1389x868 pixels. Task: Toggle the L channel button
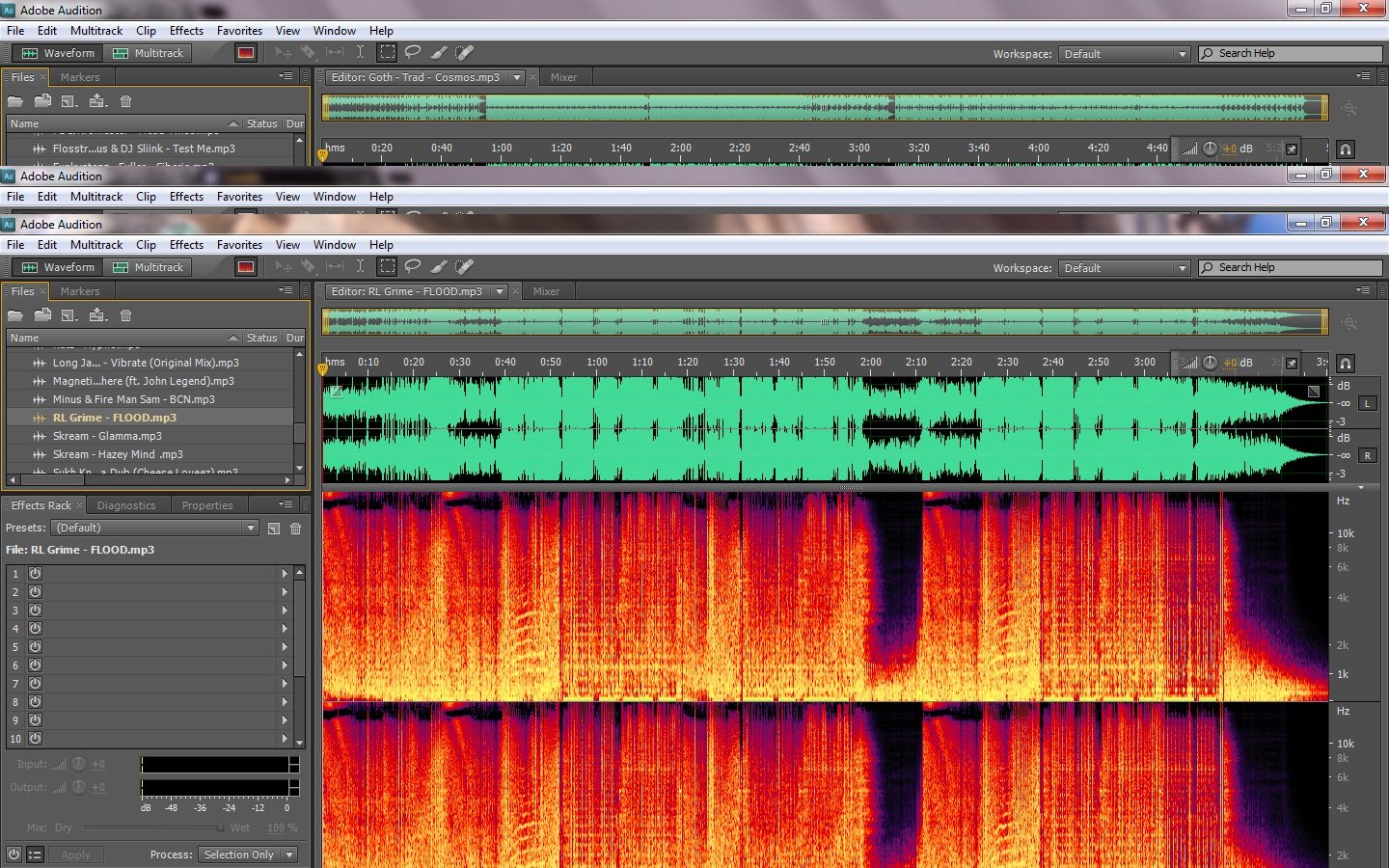(x=1368, y=403)
